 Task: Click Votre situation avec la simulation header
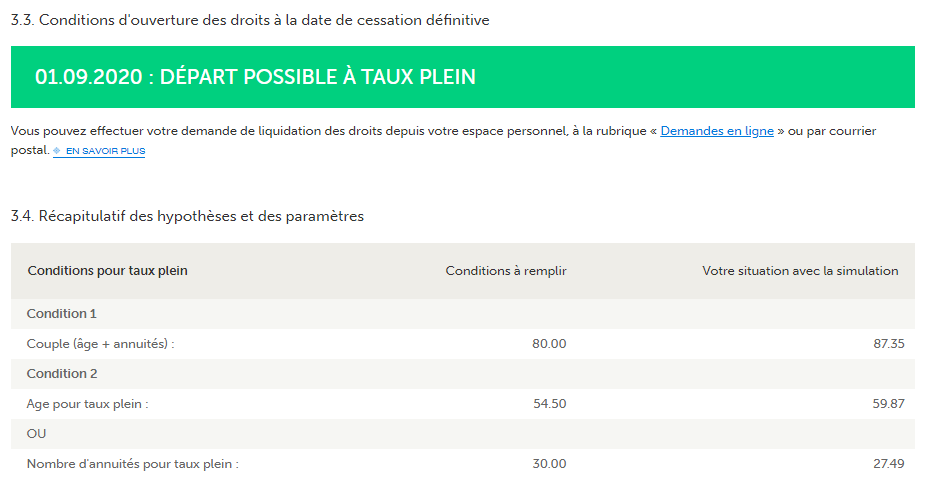click(x=800, y=271)
